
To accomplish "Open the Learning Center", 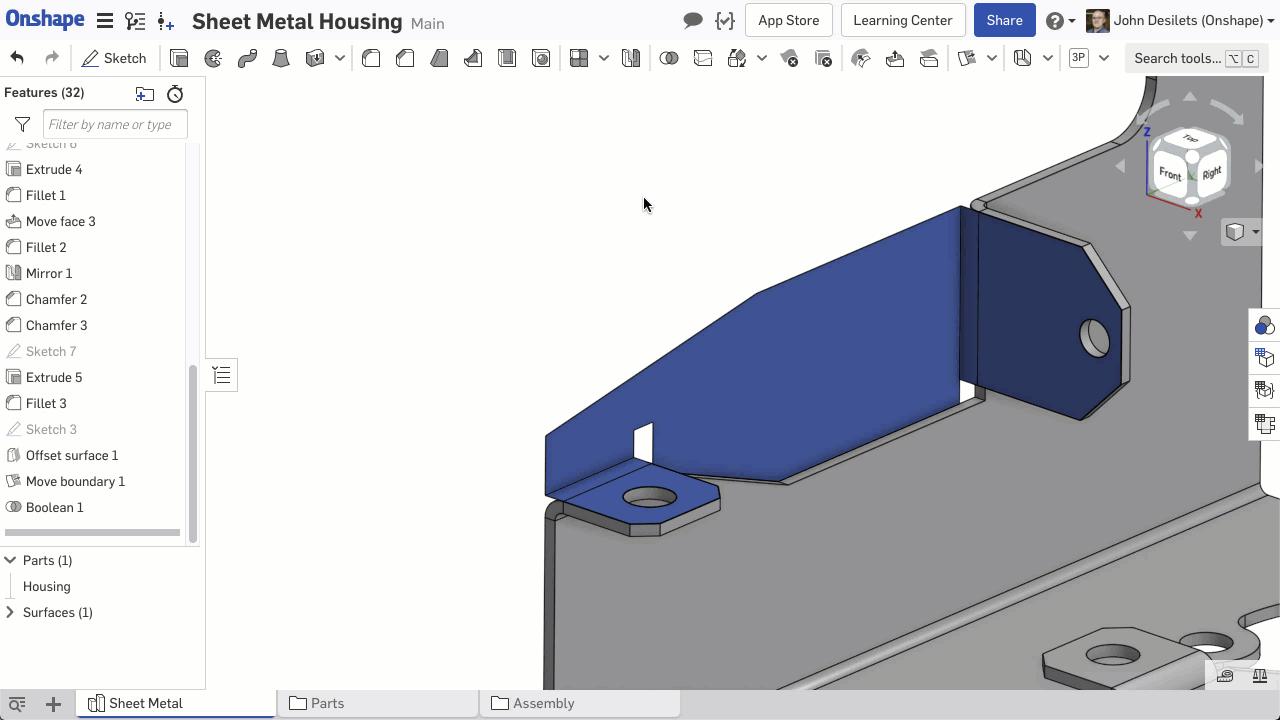I will (x=902, y=20).
